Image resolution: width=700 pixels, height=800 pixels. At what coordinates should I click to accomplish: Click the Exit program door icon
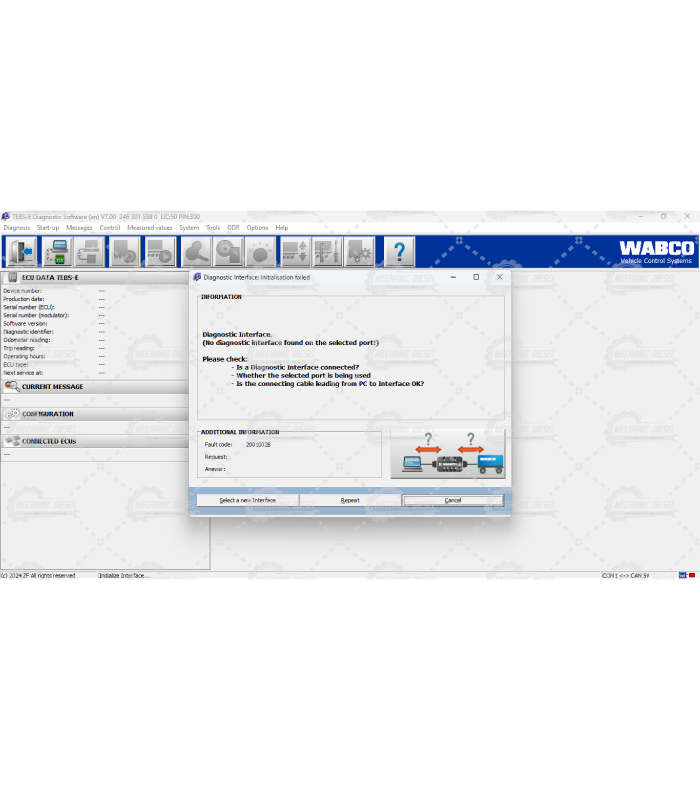pos(20,251)
